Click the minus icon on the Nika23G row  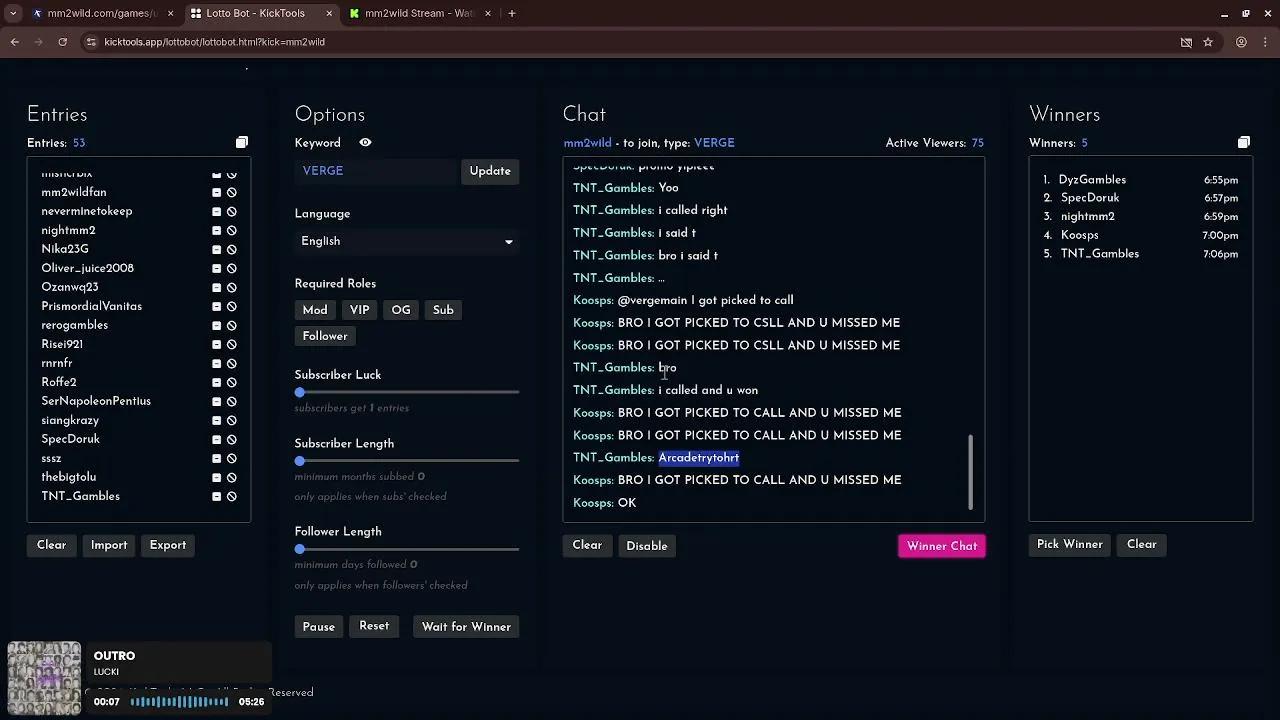216,249
